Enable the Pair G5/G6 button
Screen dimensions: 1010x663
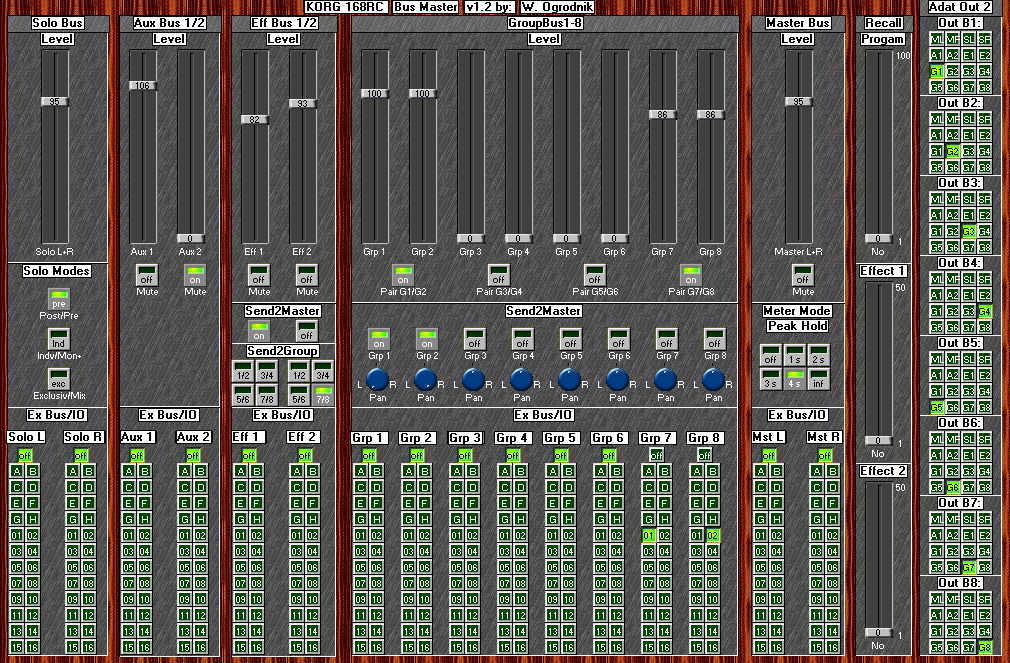click(595, 275)
